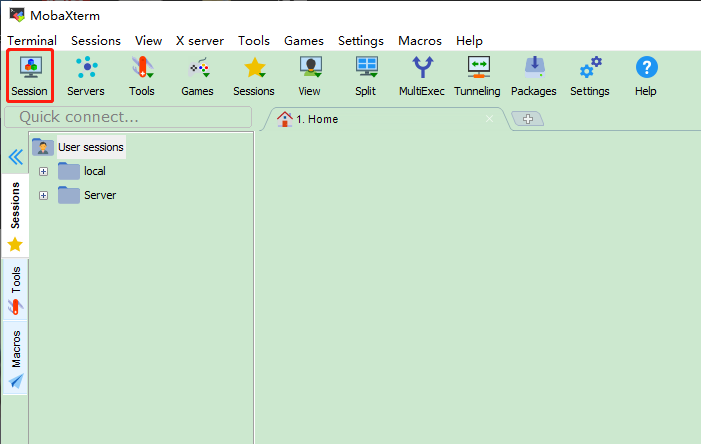The height and width of the screenshot is (444, 701).
Task: Select the Tools vertical side tab
Action: (x=16, y=290)
